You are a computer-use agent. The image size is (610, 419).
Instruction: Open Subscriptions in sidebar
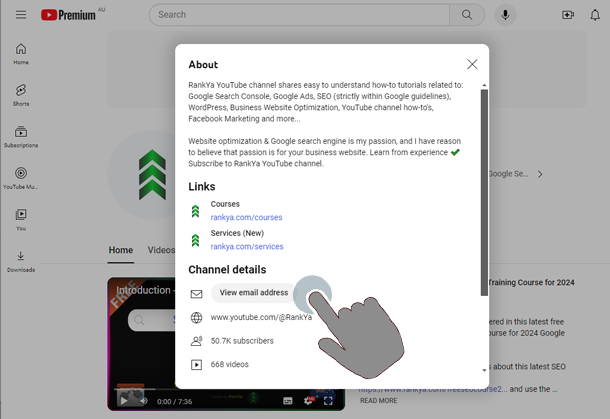[x=21, y=137]
